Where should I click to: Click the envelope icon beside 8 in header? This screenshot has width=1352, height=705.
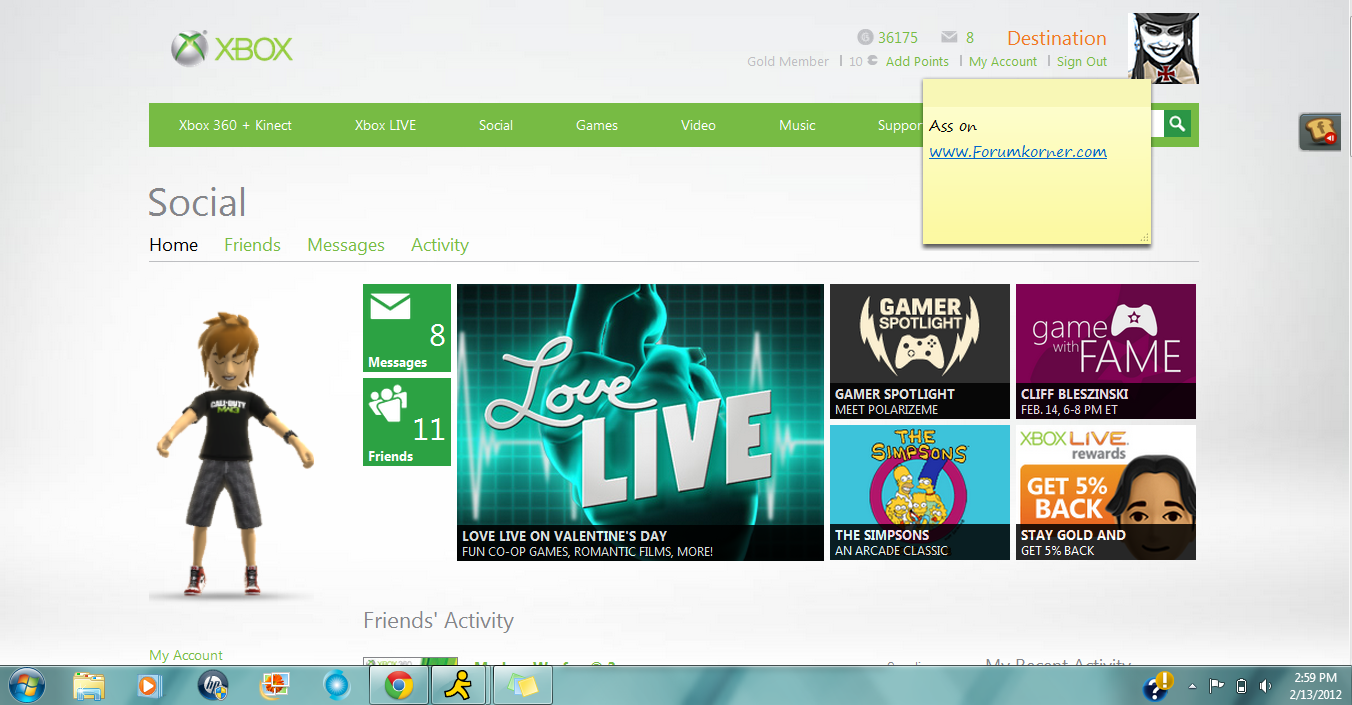949,38
